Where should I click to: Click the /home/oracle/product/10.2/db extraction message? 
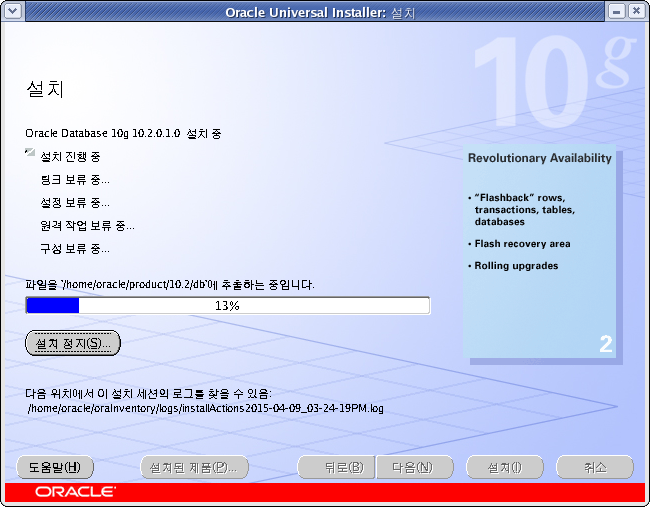click(x=170, y=285)
